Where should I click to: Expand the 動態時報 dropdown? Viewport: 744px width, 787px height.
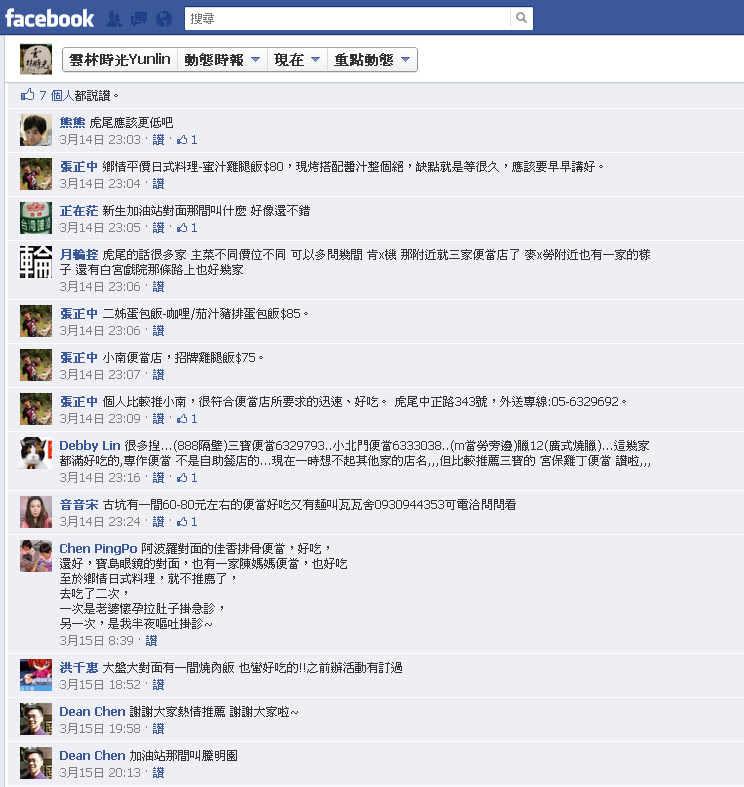(x=222, y=60)
